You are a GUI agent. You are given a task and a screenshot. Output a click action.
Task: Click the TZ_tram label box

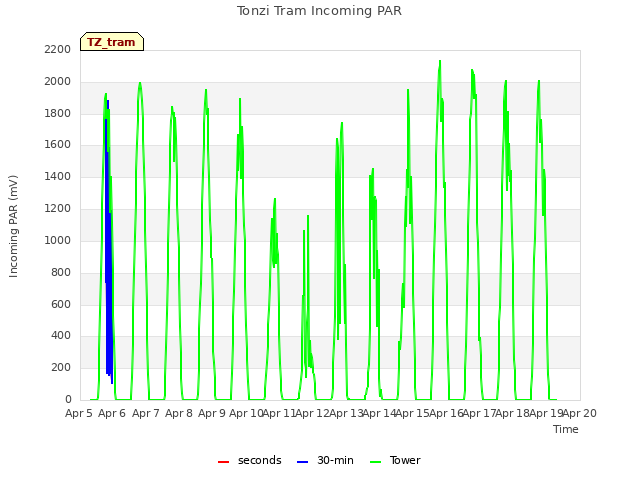(x=112, y=42)
